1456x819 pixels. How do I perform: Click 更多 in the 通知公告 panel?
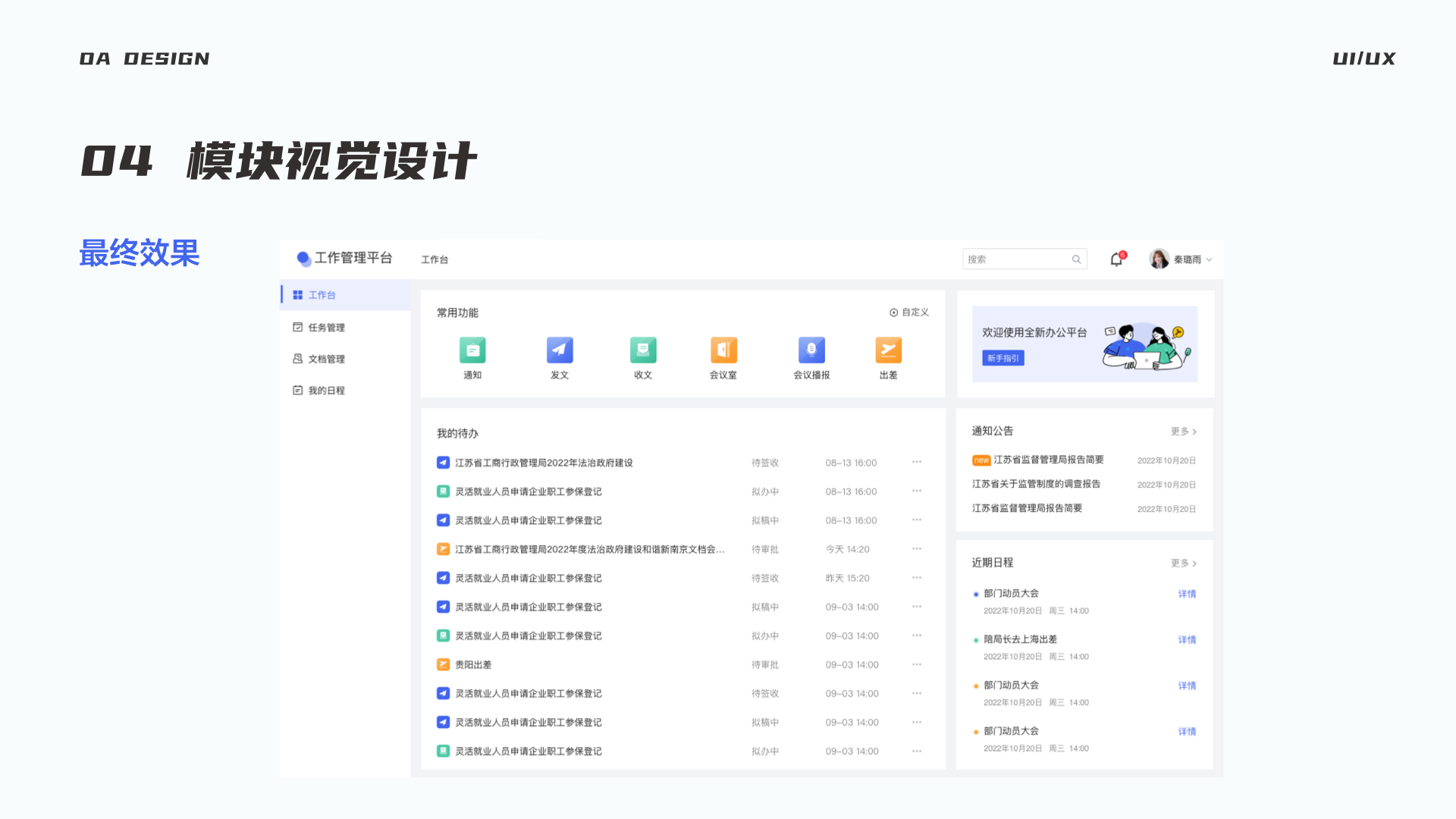coord(1181,431)
